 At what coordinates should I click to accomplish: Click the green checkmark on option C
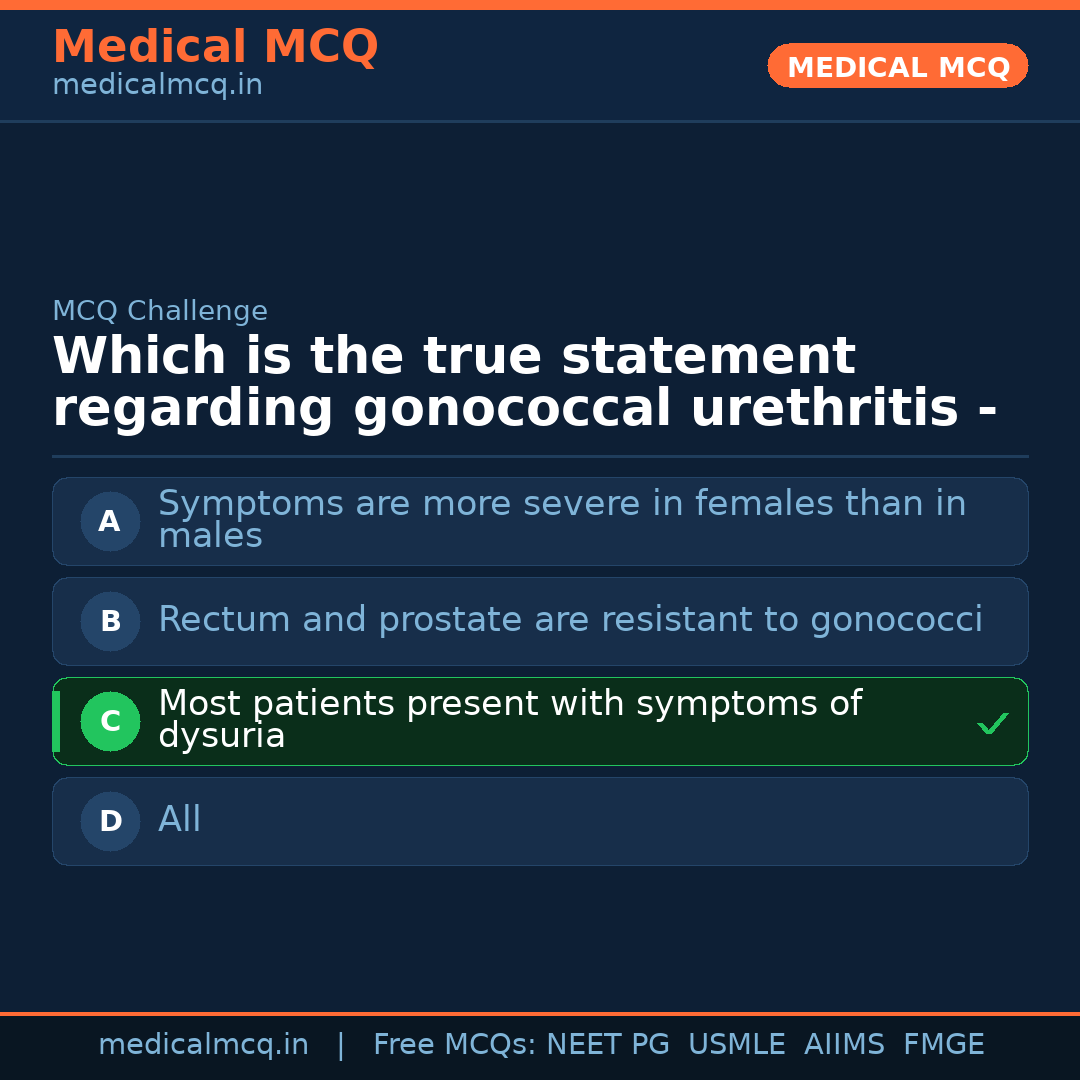click(x=992, y=723)
